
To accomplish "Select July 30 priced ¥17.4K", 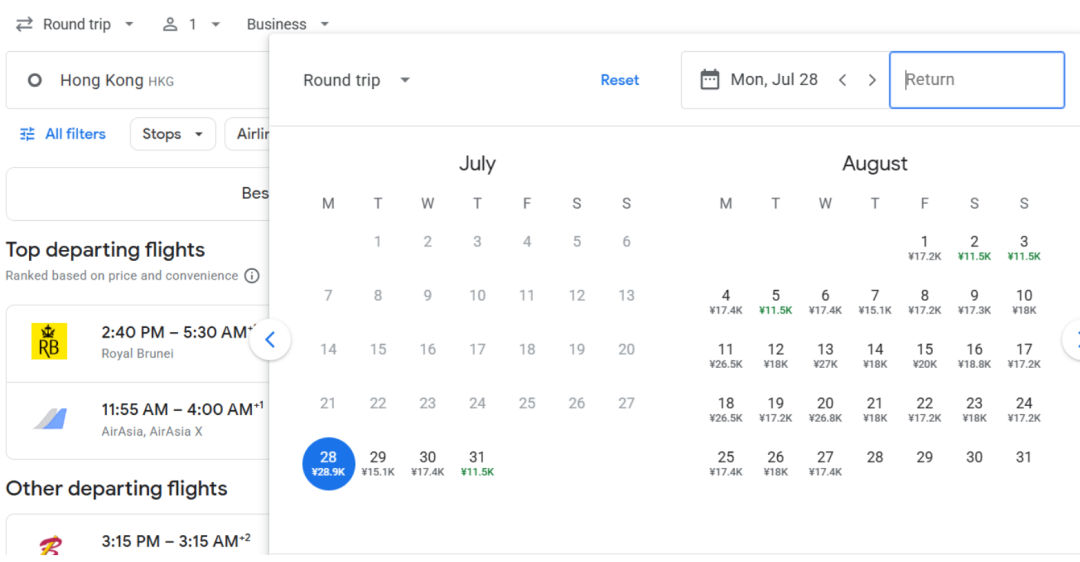I will click(x=428, y=464).
